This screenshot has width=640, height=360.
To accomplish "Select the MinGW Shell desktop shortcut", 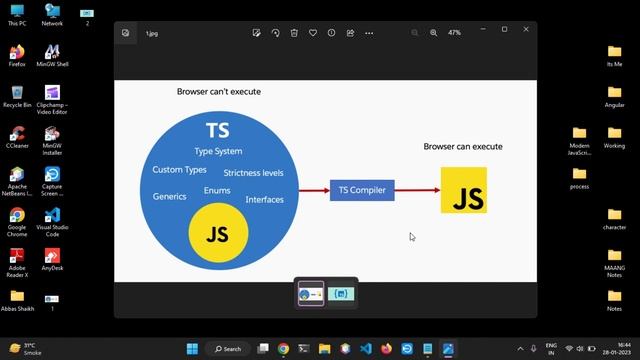I will point(52,56).
